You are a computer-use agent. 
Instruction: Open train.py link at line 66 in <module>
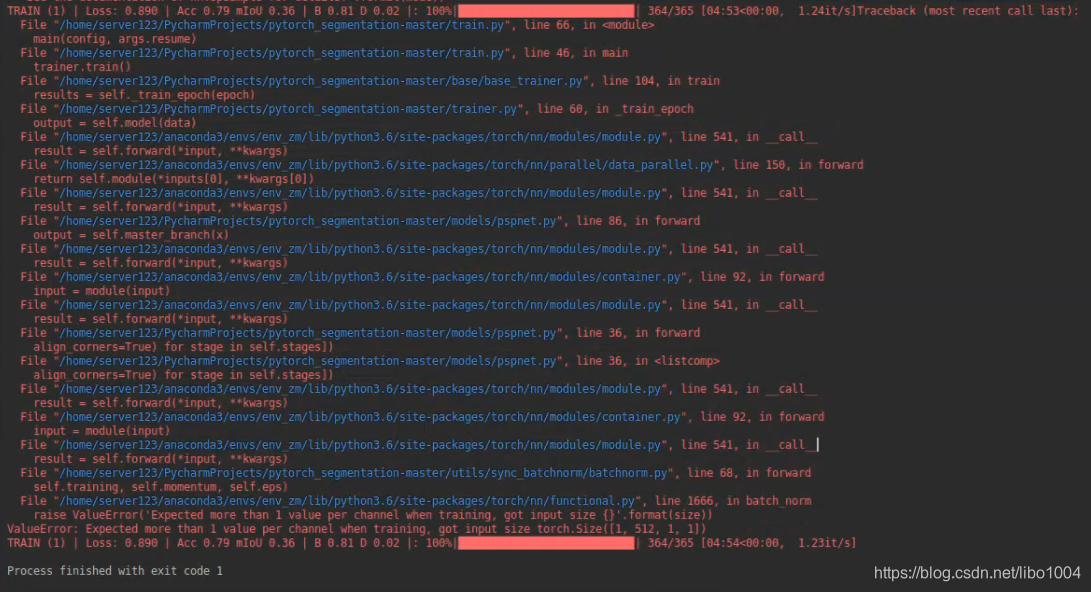pyautogui.click(x=282, y=25)
